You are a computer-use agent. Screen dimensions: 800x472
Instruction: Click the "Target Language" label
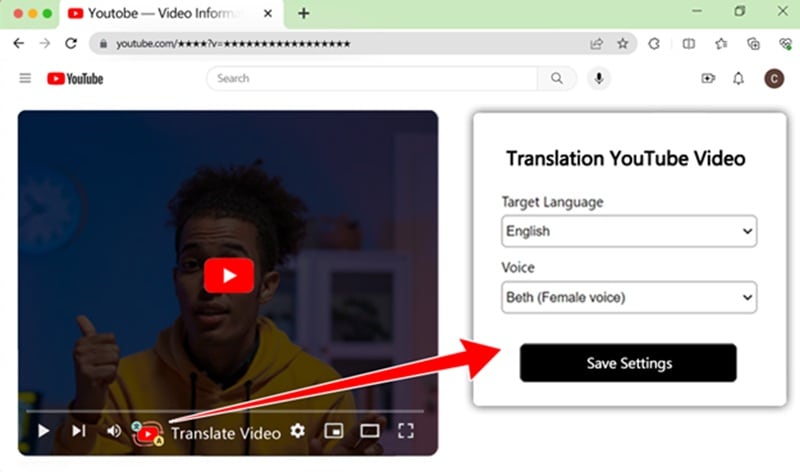[552, 202]
